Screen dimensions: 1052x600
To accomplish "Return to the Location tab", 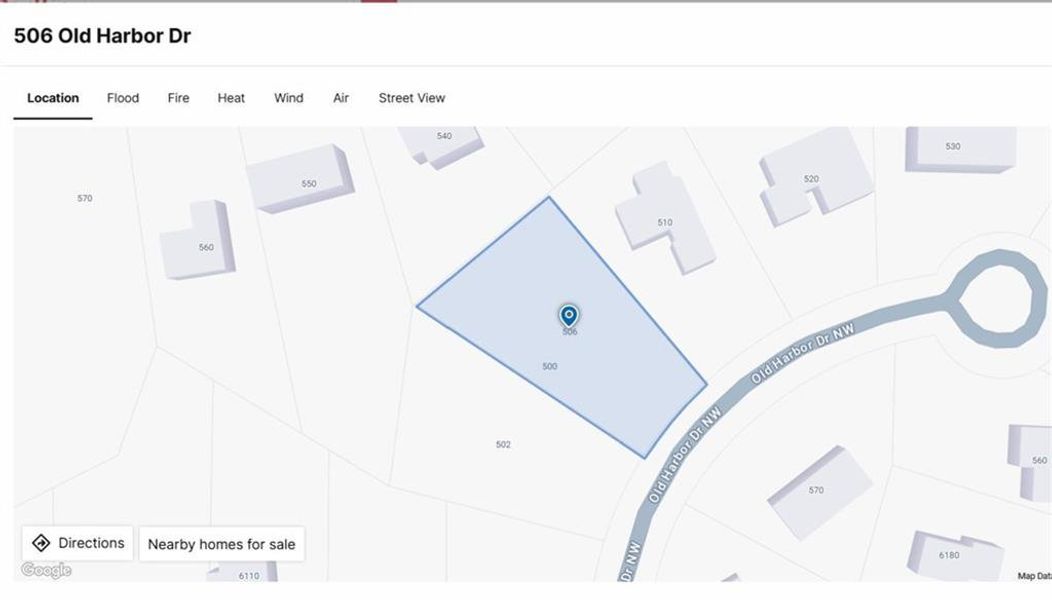I will point(52,97).
